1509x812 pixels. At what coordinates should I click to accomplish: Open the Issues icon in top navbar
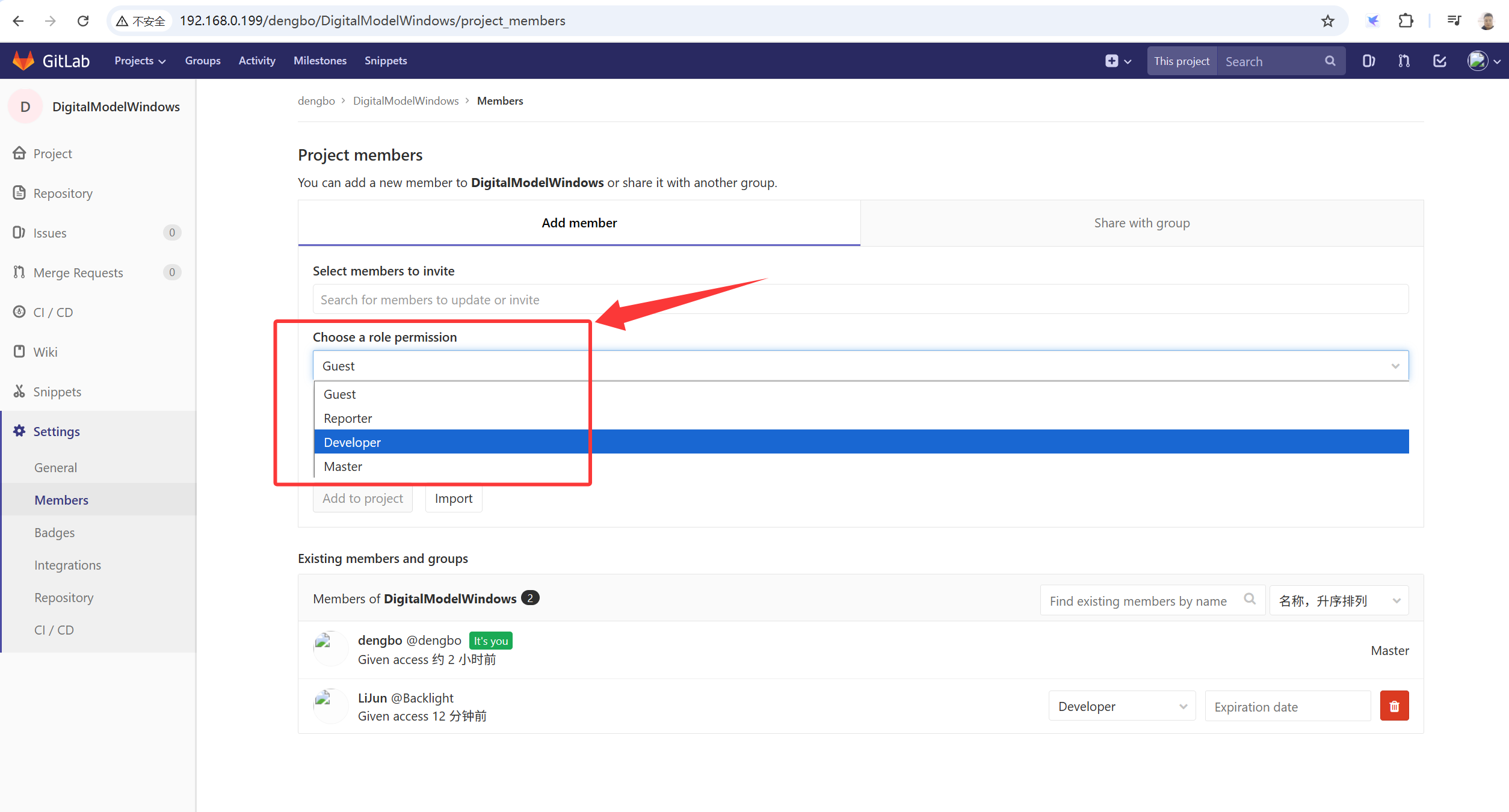(1368, 61)
